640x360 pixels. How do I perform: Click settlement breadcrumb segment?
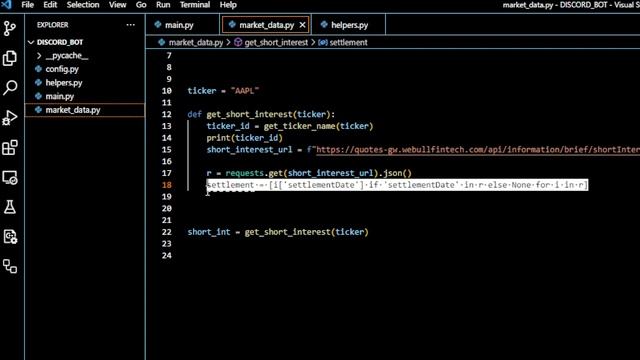(x=348, y=42)
